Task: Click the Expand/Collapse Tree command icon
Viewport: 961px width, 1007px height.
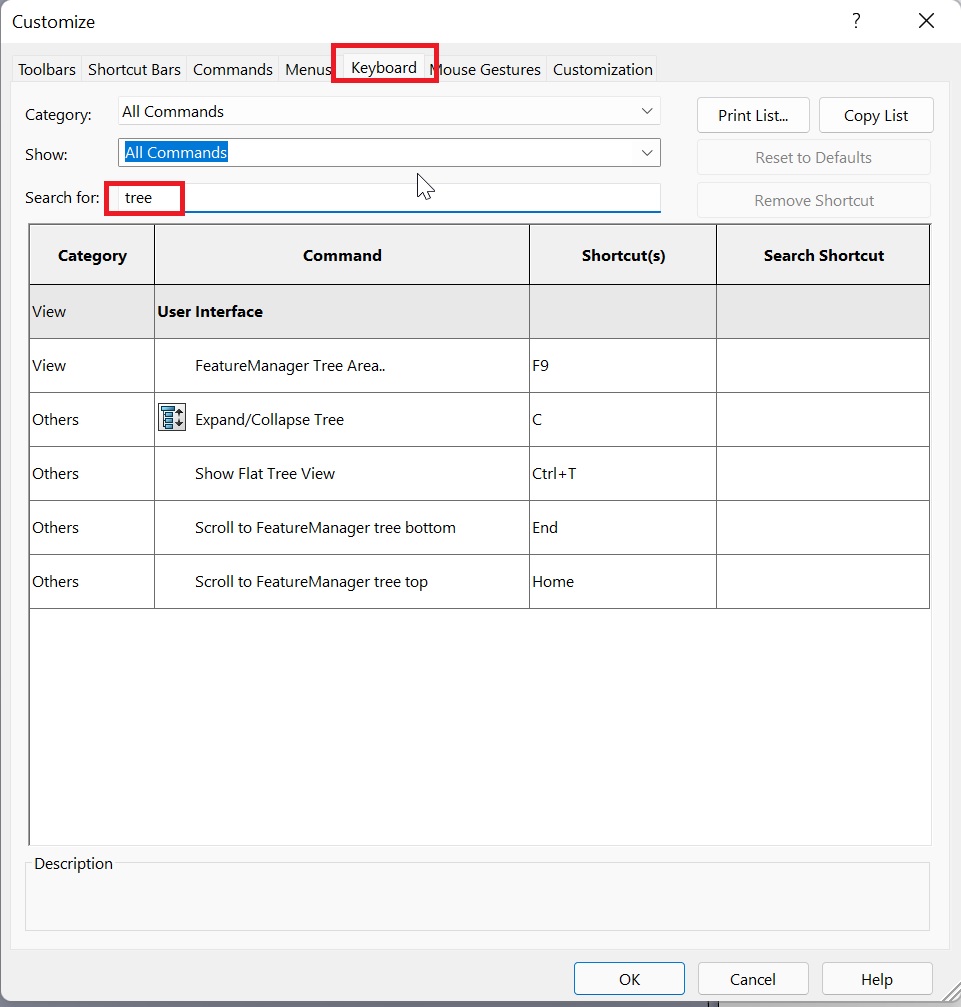Action: point(172,418)
